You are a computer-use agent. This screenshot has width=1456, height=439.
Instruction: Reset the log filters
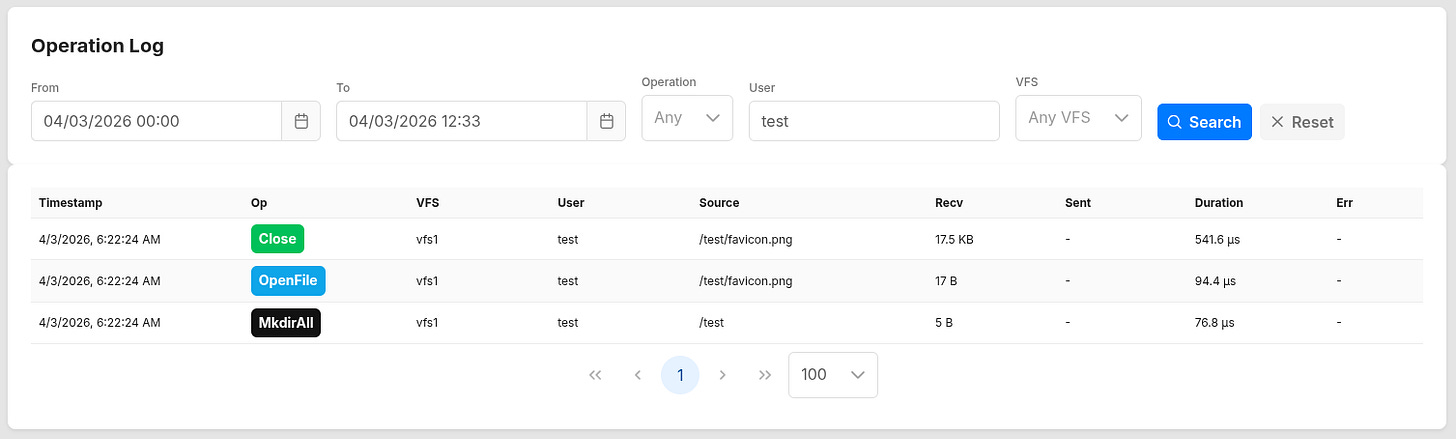tap(1302, 122)
